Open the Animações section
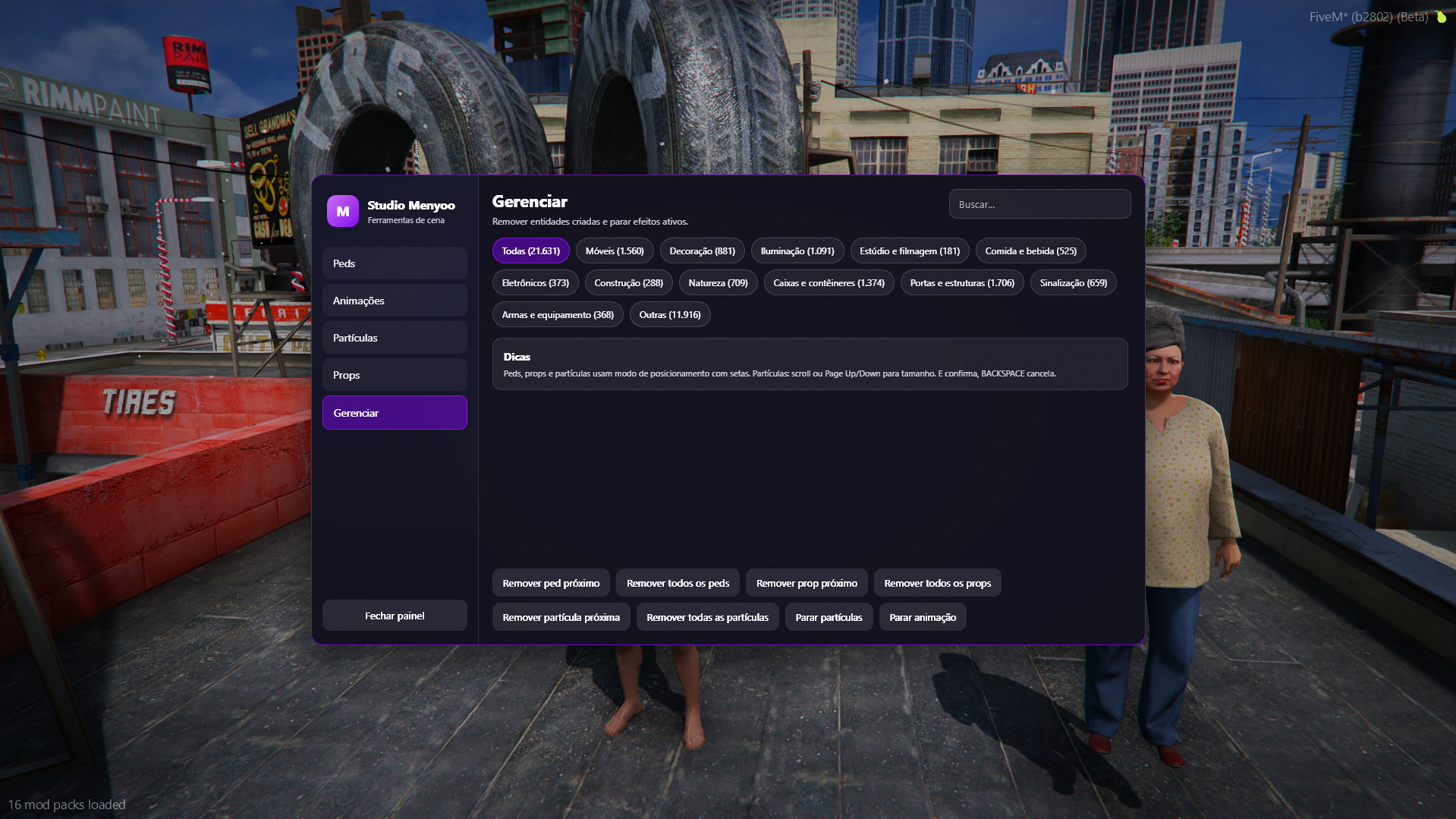The width and height of the screenshot is (1456, 819). (x=395, y=301)
